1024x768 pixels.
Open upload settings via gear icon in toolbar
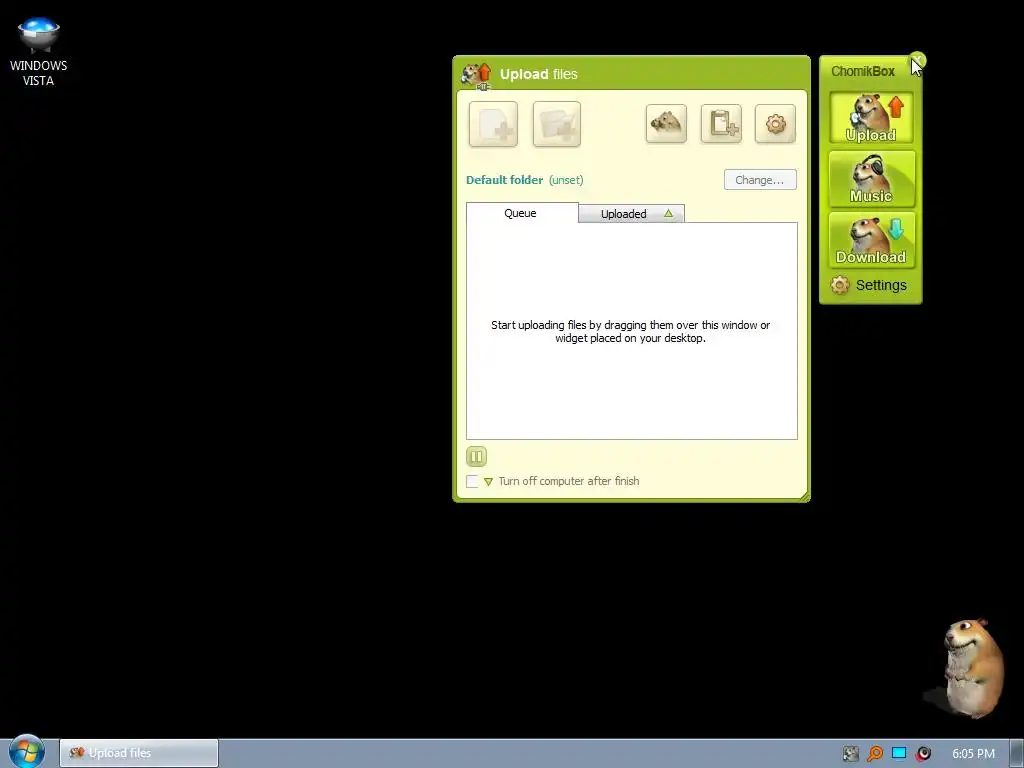click(x=775, y=123)
